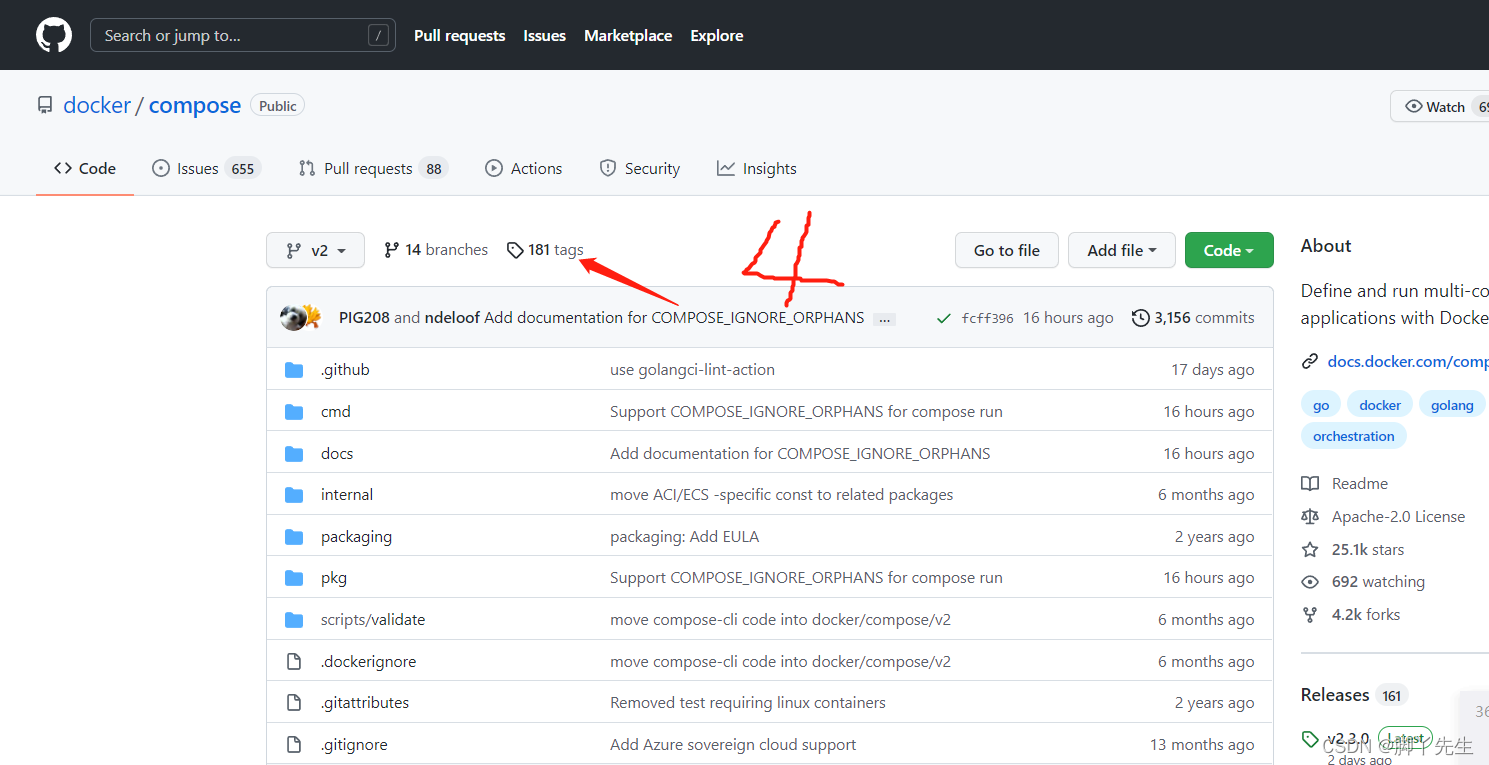Open commit 'move ACI/ECS -specific const' message
1489x765 pixels.
781,495
